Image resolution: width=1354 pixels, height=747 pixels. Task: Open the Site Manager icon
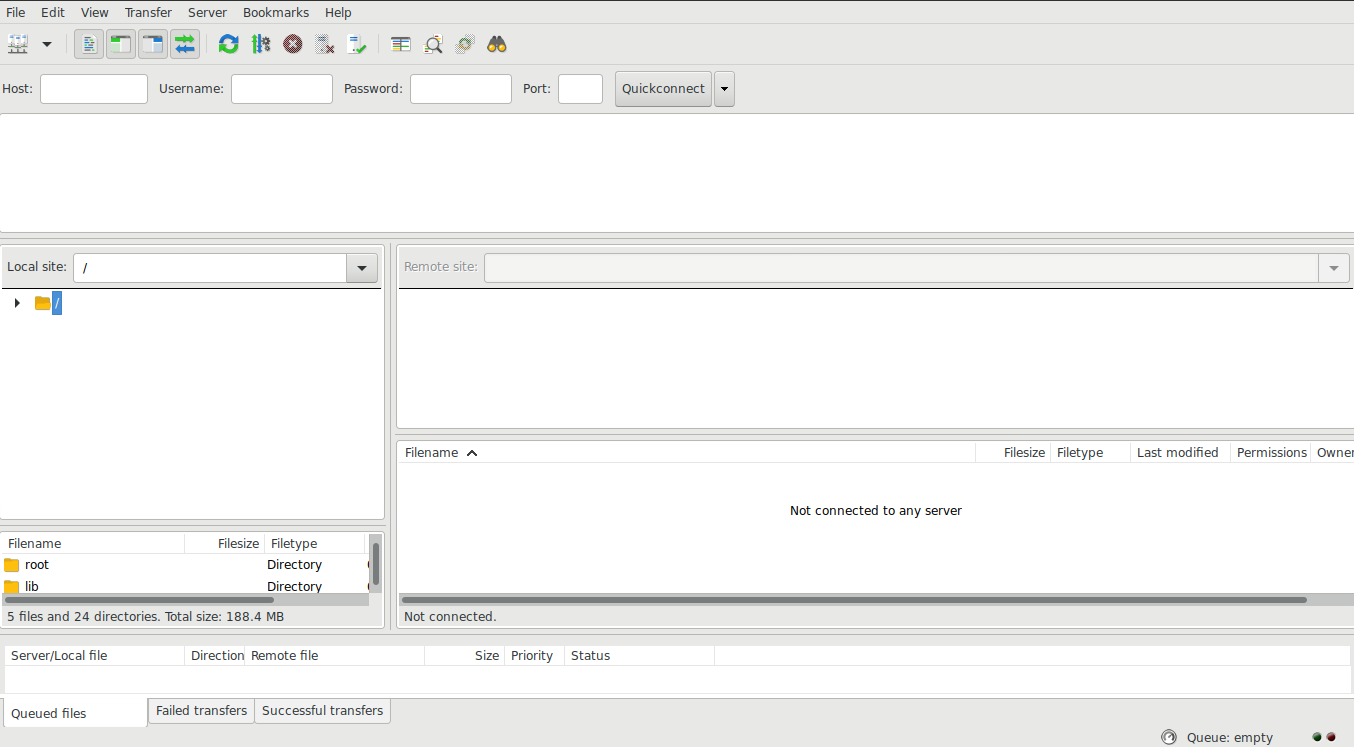tap(19, 44)
